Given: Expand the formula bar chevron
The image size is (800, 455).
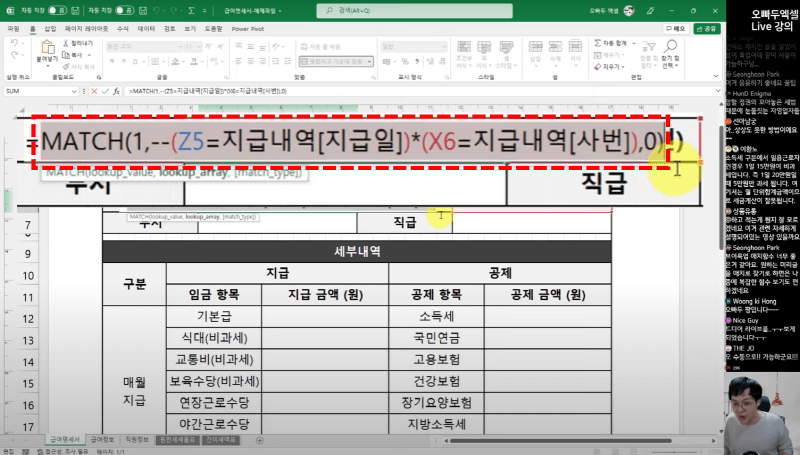Looking at the screenshot, I should [x=718, y=91].
